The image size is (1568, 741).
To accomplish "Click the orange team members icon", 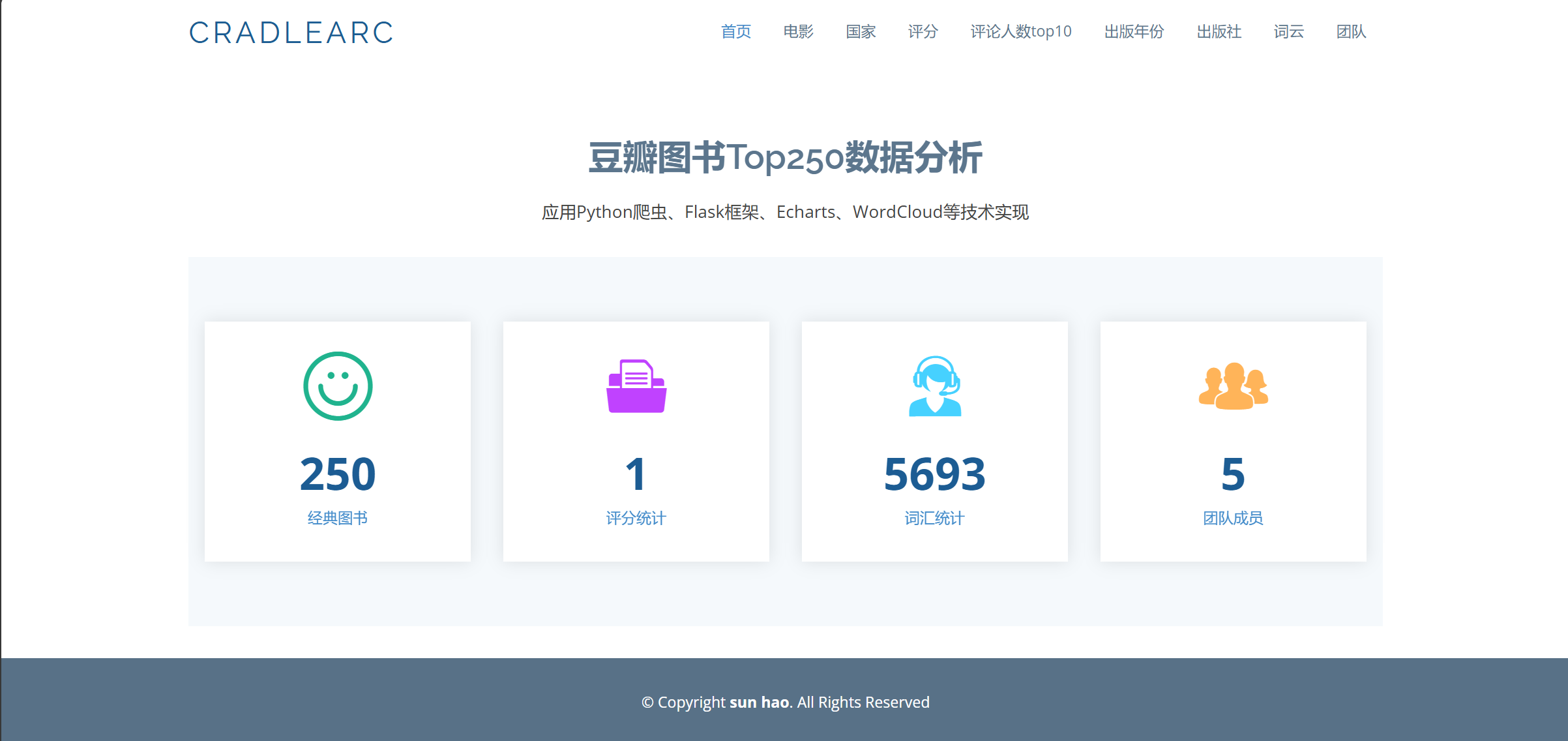I will tap(1234, 386).
